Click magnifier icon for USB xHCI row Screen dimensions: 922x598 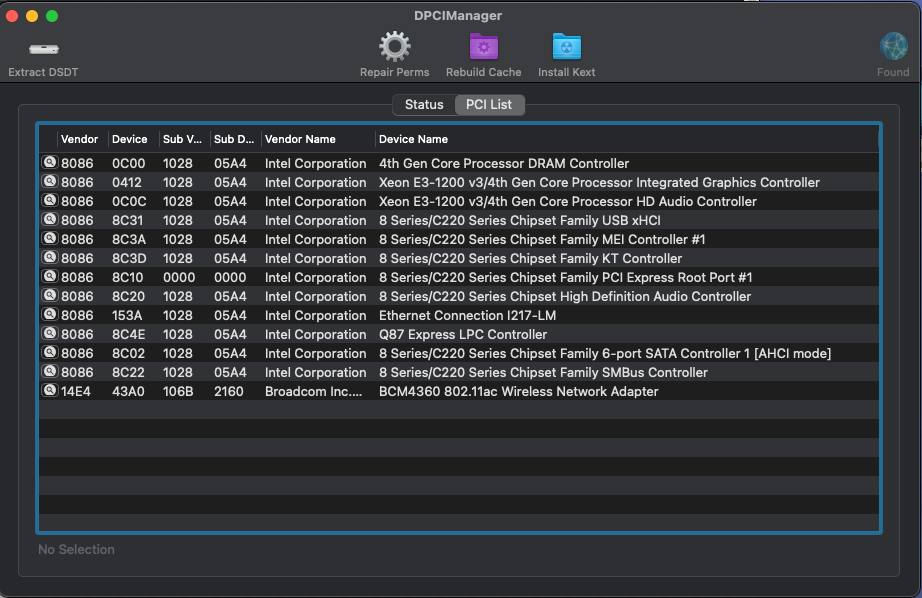click(x=50, y=219)
